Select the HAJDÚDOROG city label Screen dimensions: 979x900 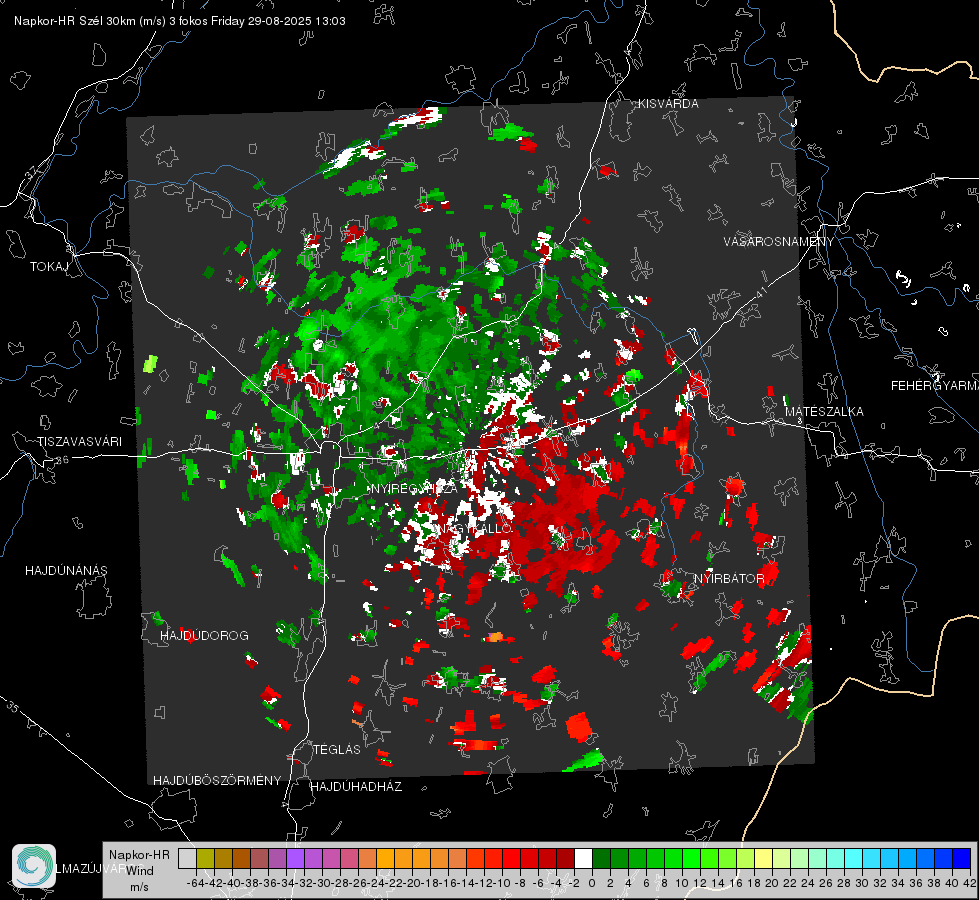(204, 636)
